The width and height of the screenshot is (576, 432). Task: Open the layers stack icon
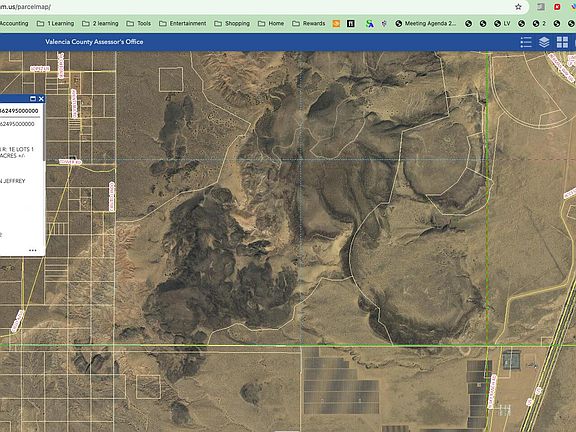click(x=544, y=42)
